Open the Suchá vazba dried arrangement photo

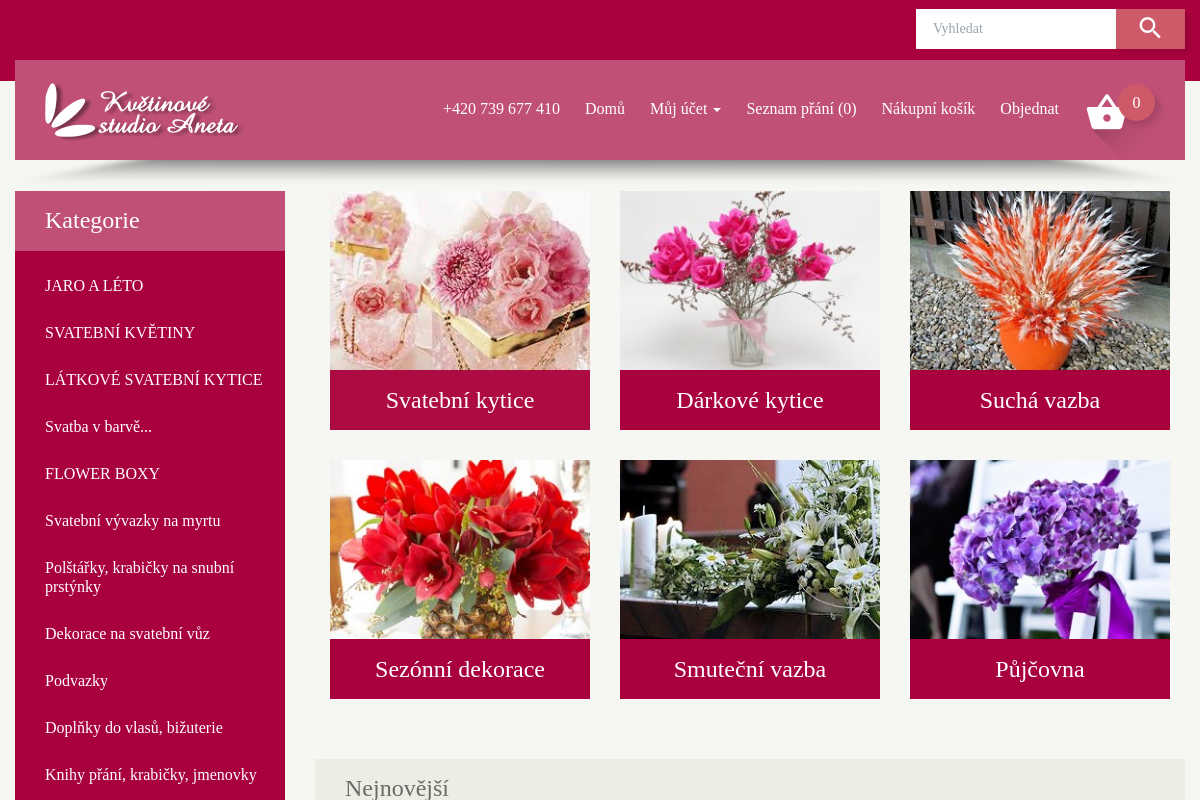1040,280
